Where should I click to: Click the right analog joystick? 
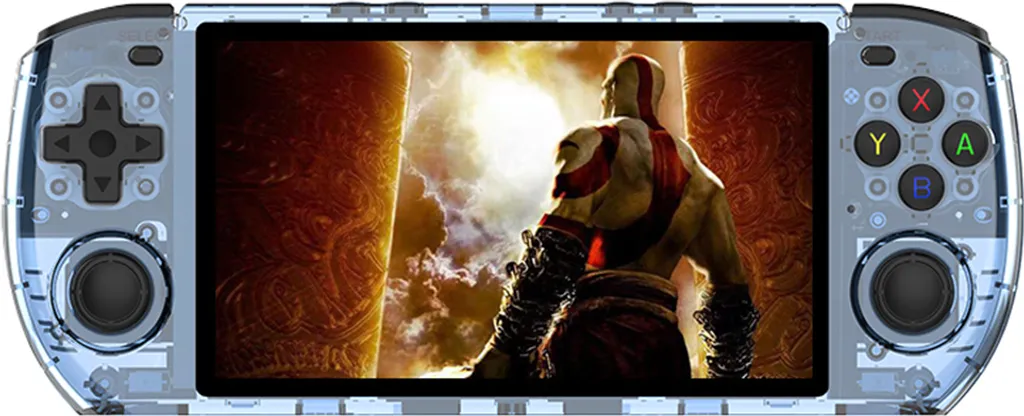coord(912,290)
